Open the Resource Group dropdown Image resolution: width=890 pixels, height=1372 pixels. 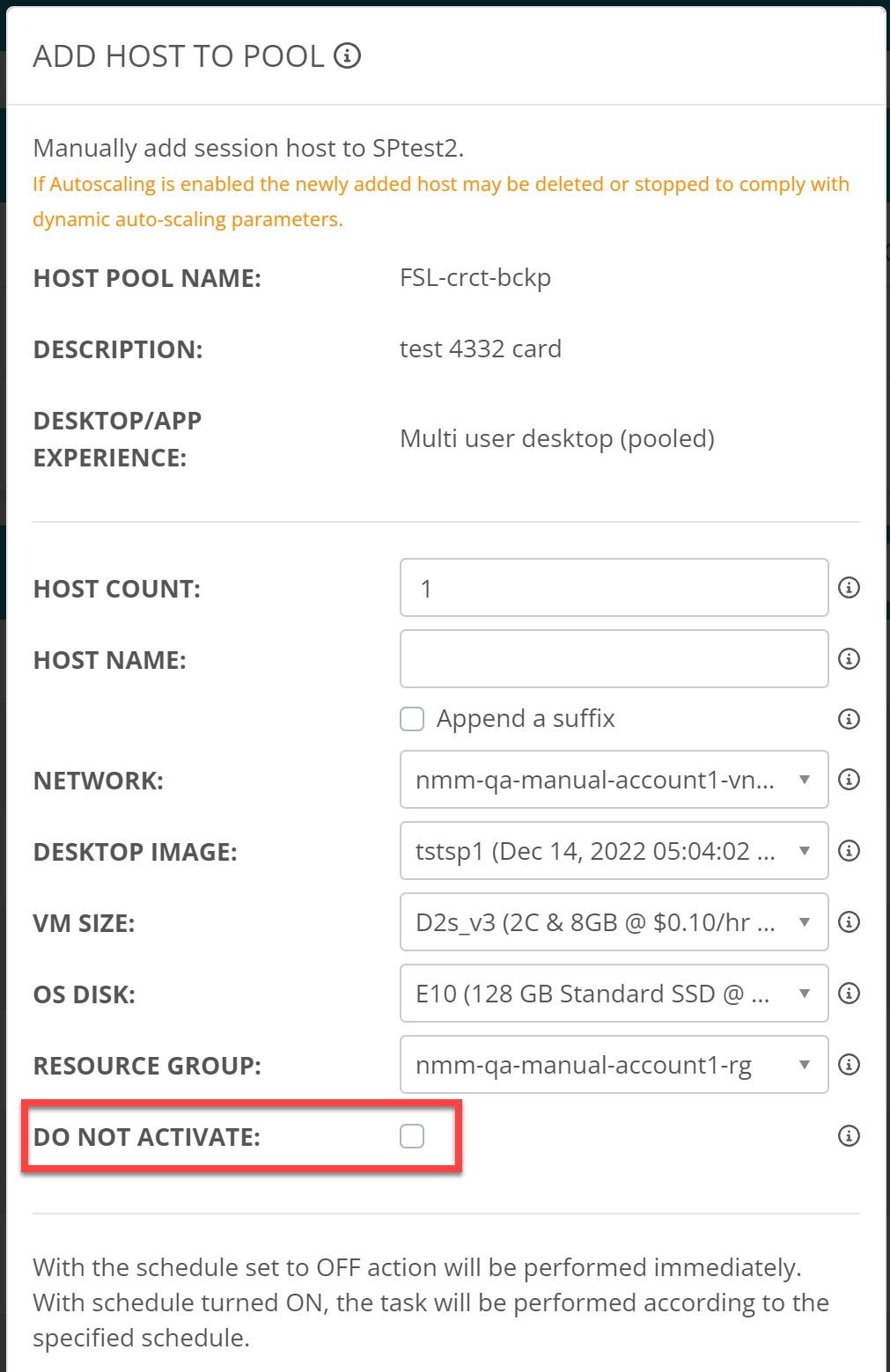(x=614, y=1065)
